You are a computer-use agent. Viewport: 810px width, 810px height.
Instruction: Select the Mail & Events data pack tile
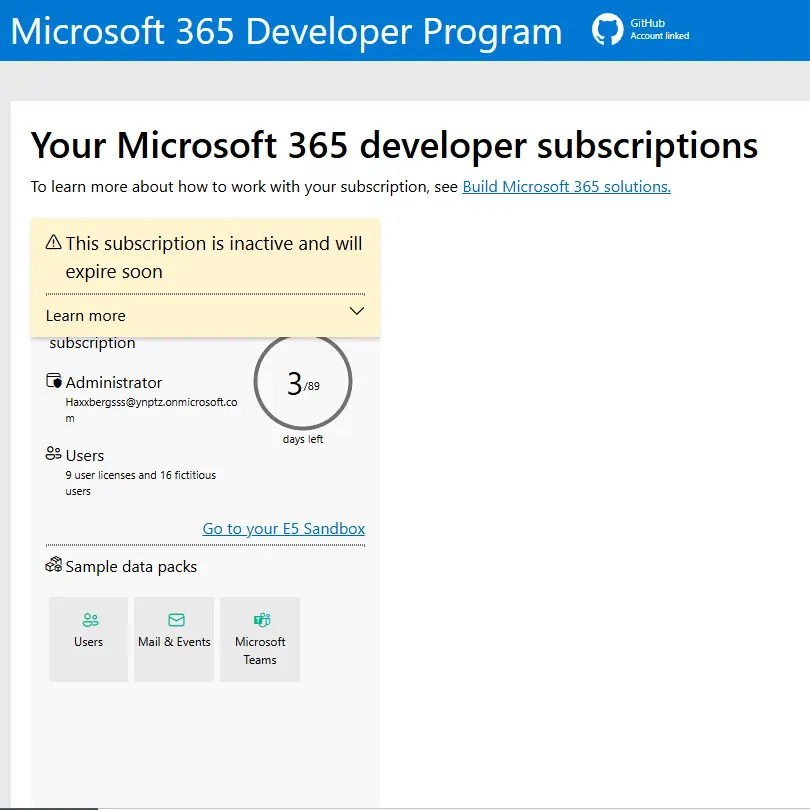[174, 639]
